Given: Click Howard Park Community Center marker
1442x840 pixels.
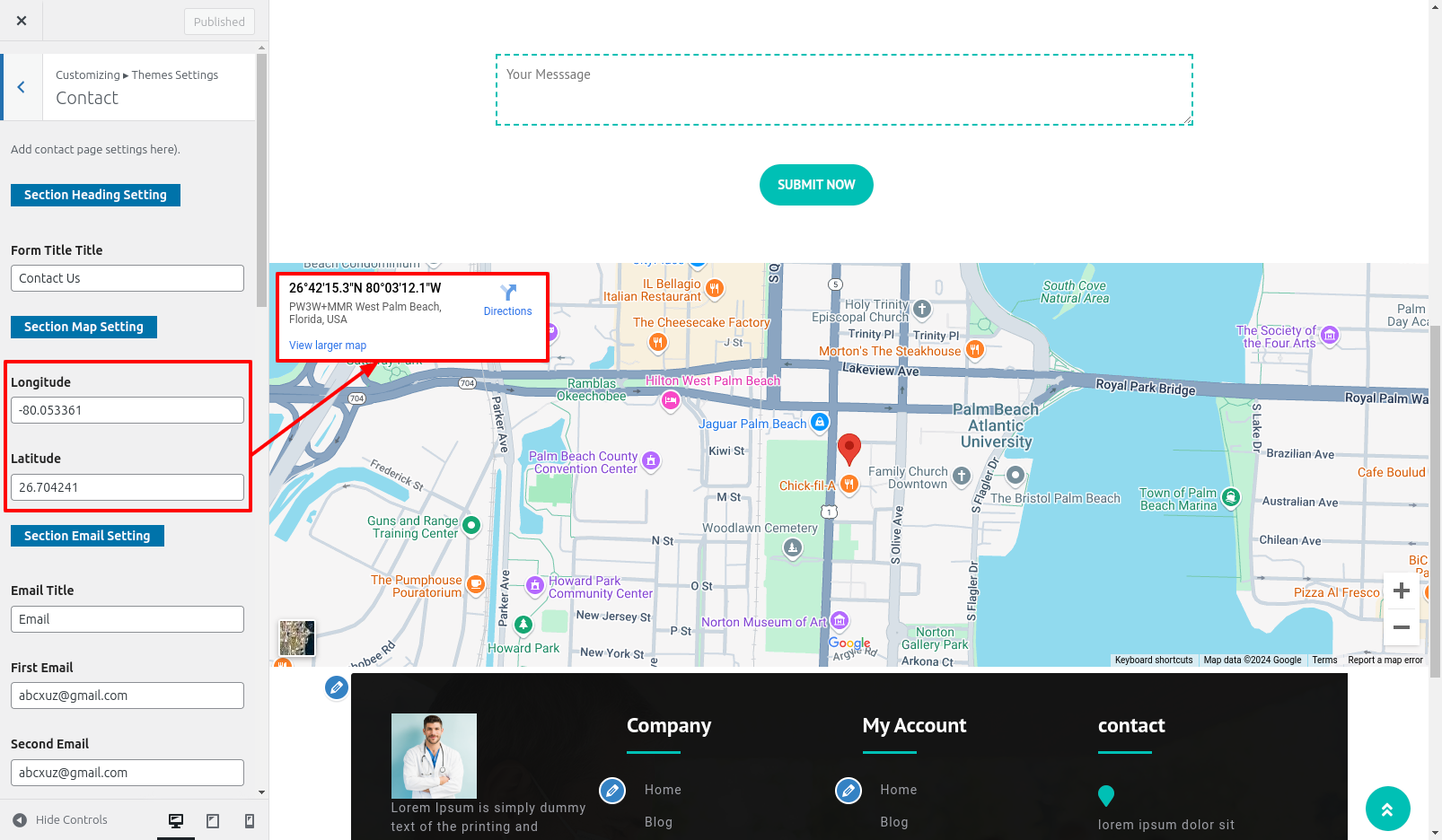Looking at the screenshot, I should (x=535, y=586).
